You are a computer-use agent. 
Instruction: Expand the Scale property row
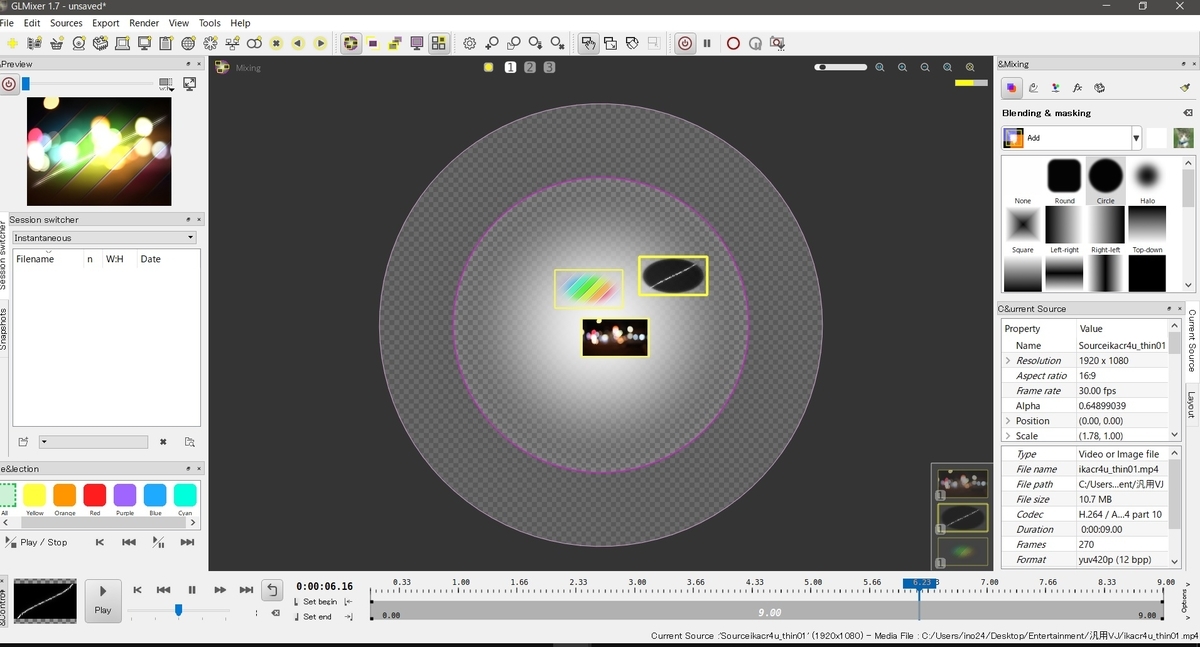[1008, 436]
